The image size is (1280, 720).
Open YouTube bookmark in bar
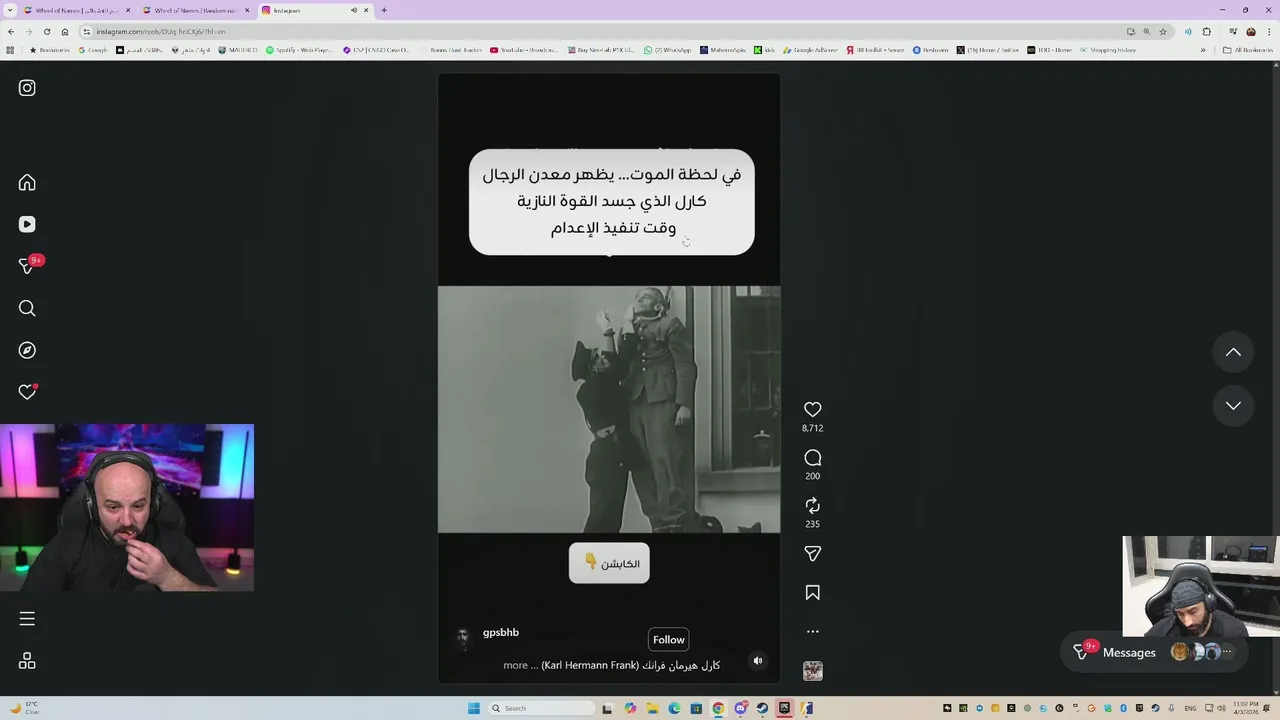[525, 50]
